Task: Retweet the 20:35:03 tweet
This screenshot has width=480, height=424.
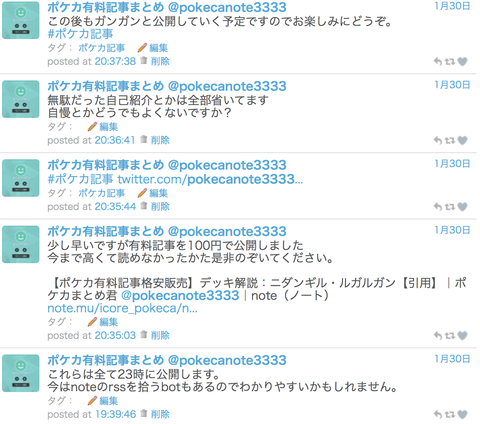Action: (450, 336)
